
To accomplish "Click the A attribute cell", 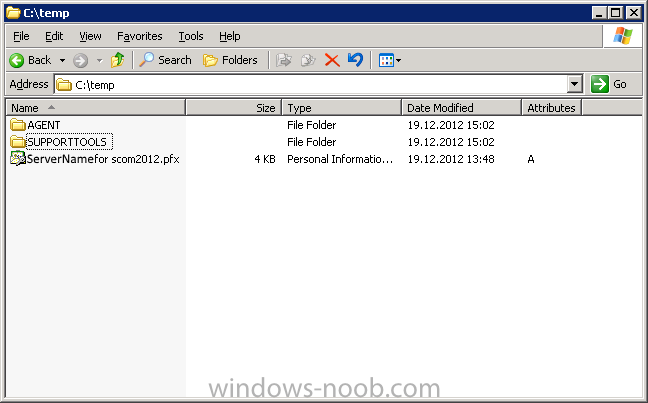I will point(531,159).
